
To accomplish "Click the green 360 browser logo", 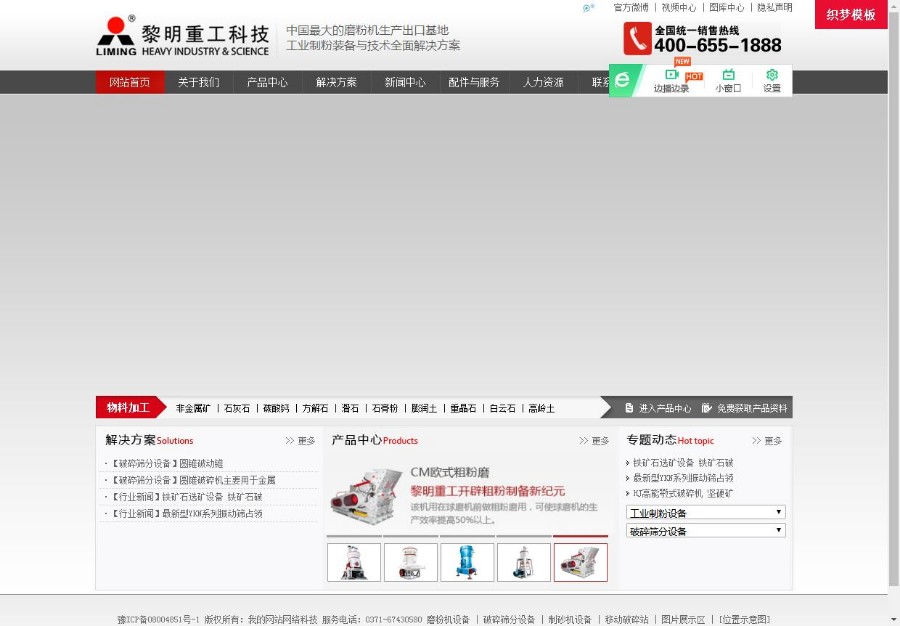I will 622,80.
